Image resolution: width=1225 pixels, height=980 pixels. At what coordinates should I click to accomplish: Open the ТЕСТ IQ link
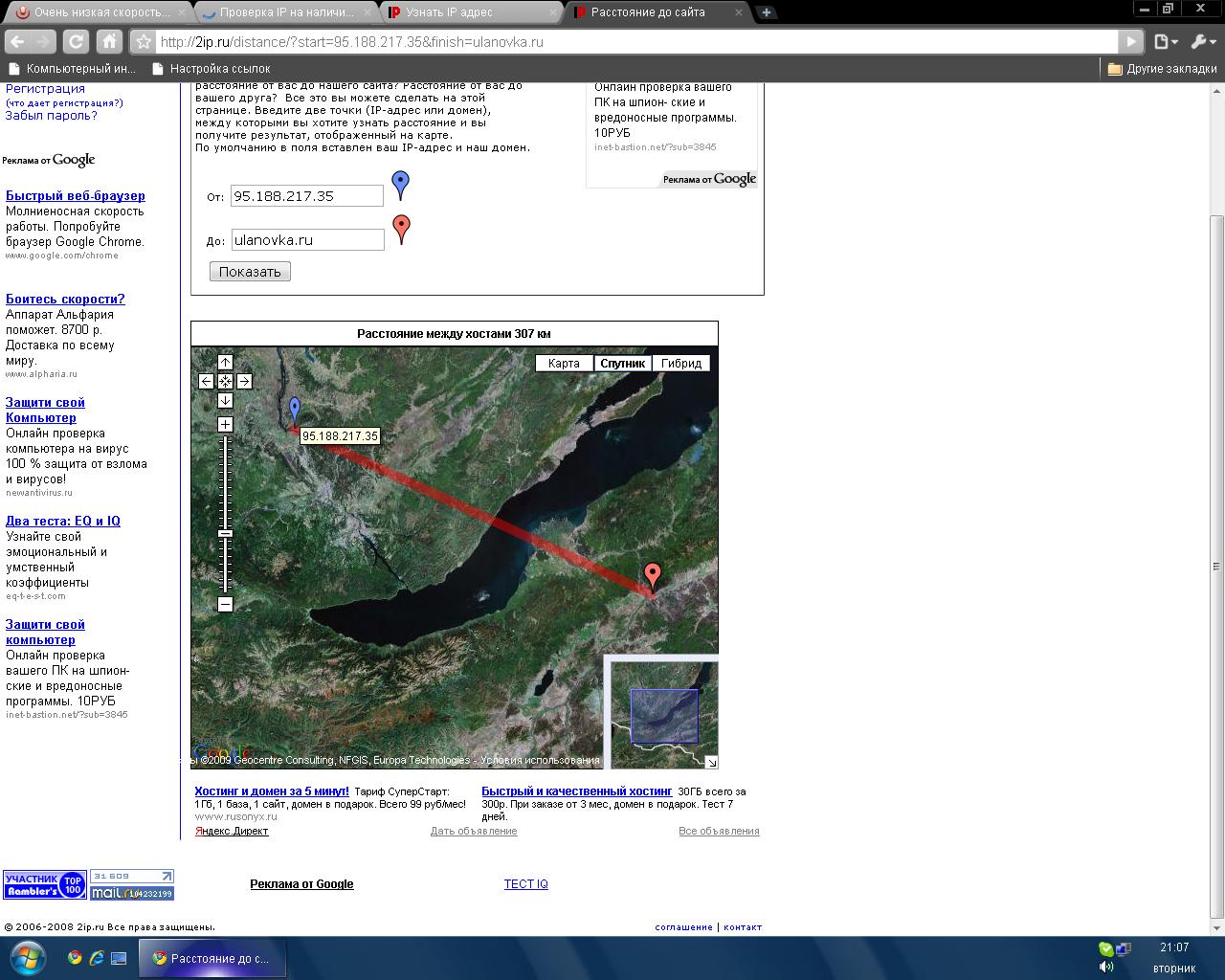[x=526, y=884]
